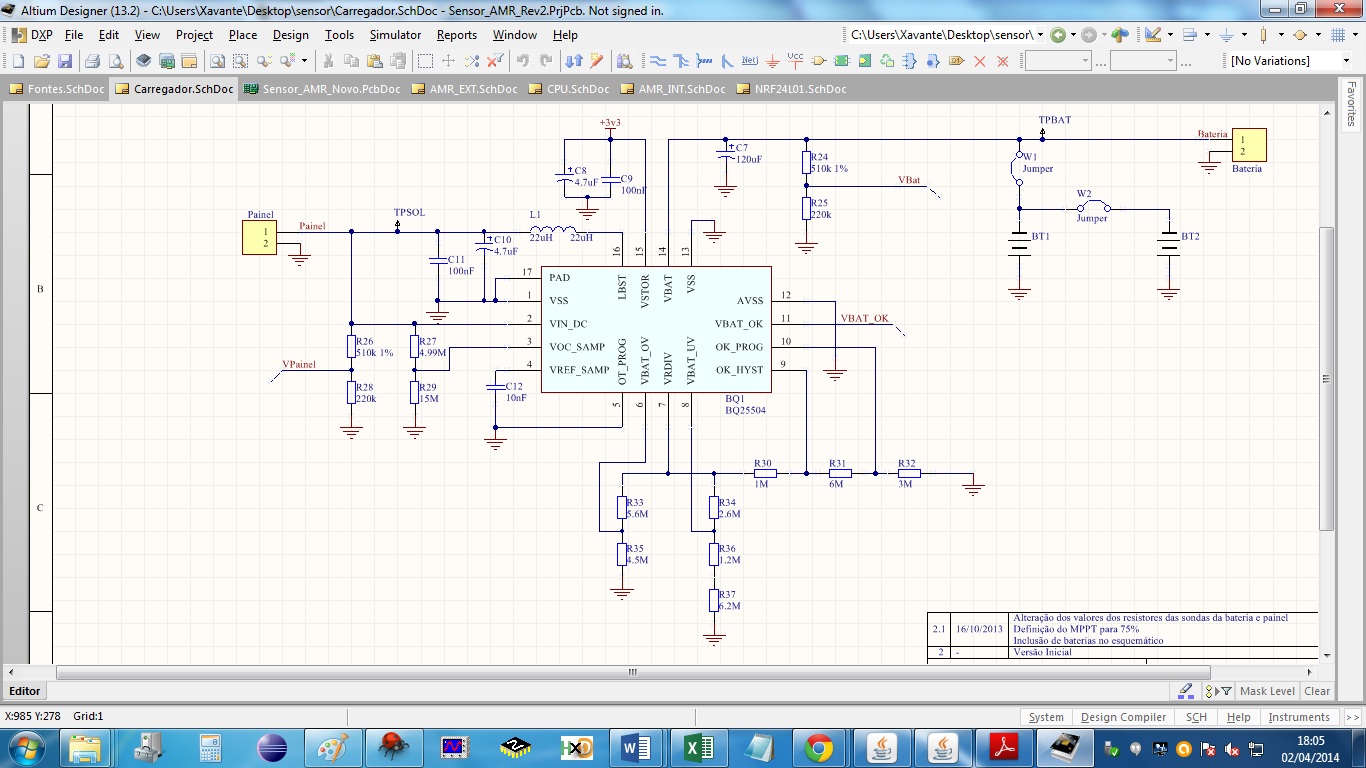Print the schematic document
The height and width of the screenshot is (768, 1366).
[x=91, y=60]
